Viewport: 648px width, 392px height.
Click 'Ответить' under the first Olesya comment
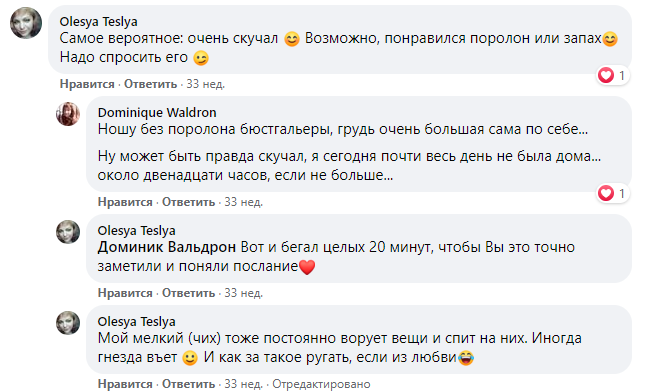[150, 84]
